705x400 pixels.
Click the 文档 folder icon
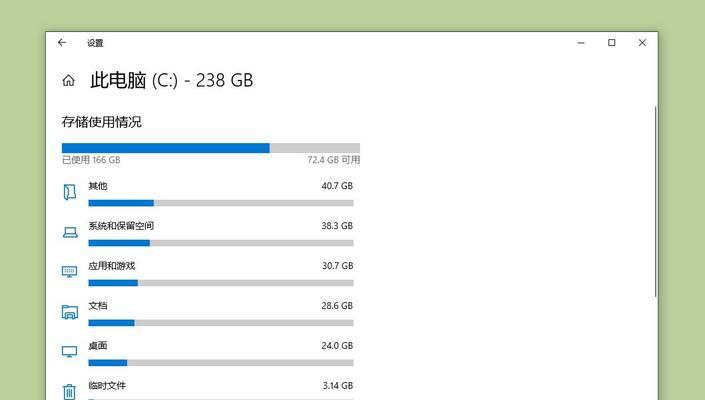click(70, 312)
